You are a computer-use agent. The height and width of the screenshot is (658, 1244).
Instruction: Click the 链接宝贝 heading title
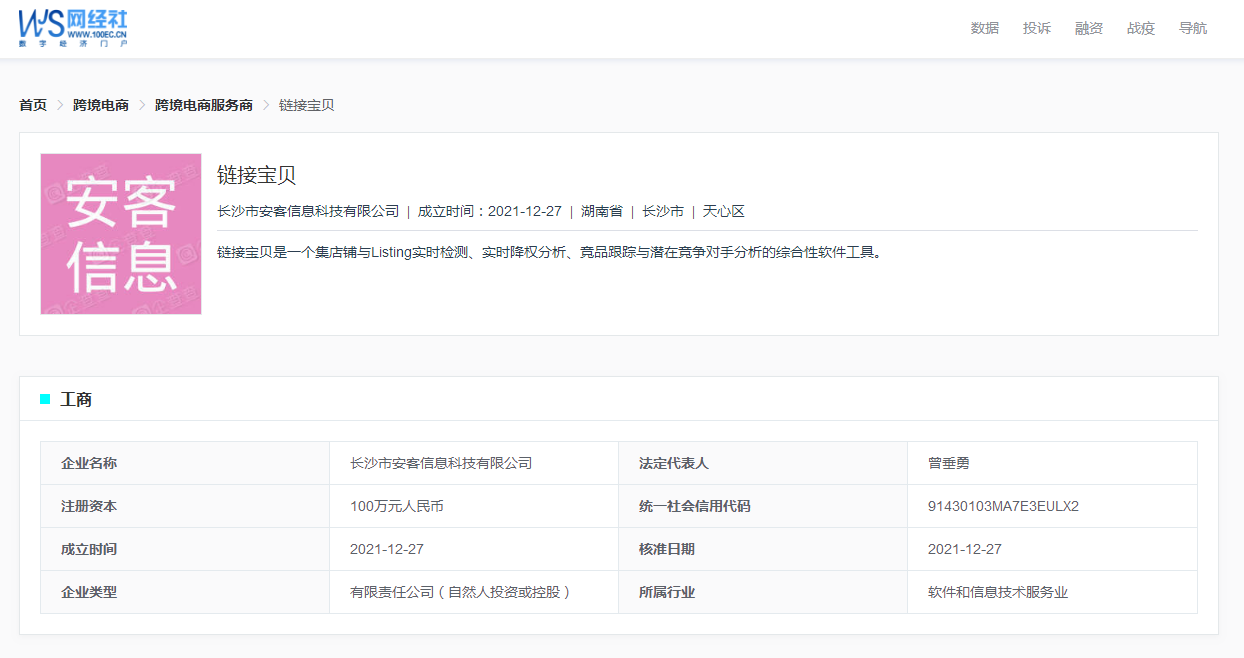tap(257, 175)
